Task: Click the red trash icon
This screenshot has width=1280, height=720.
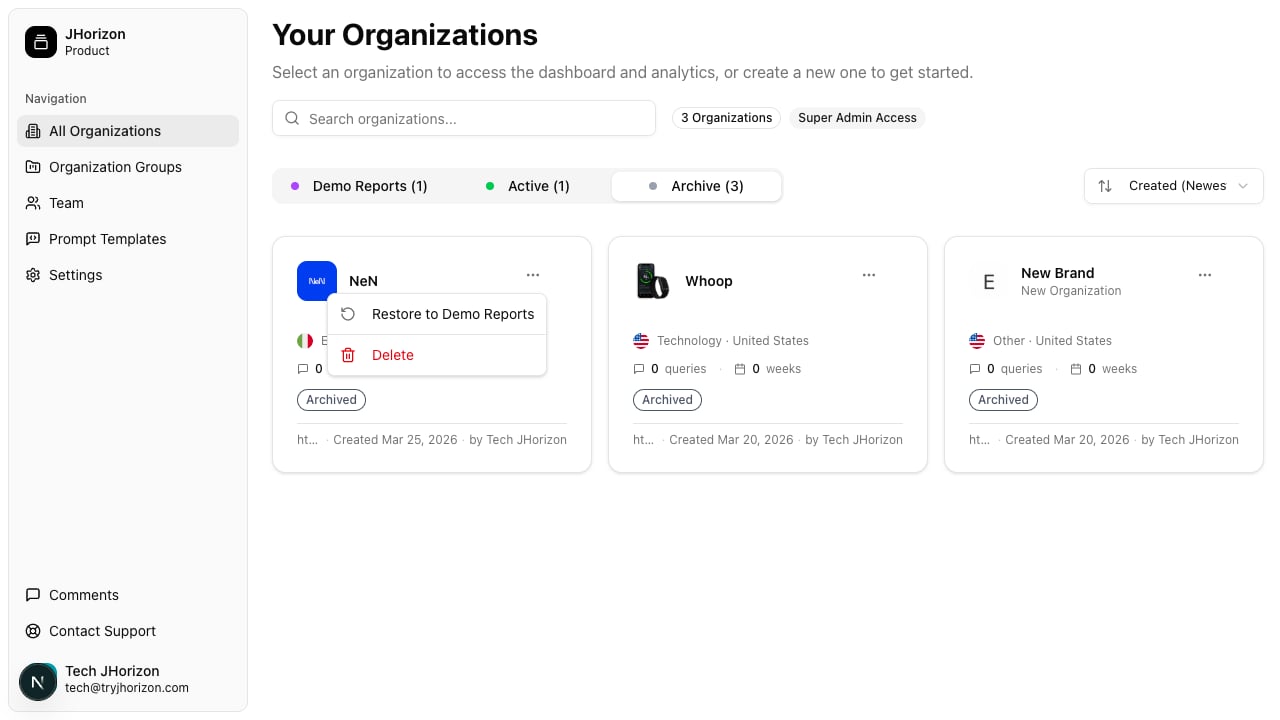Action: pos(348,355)
